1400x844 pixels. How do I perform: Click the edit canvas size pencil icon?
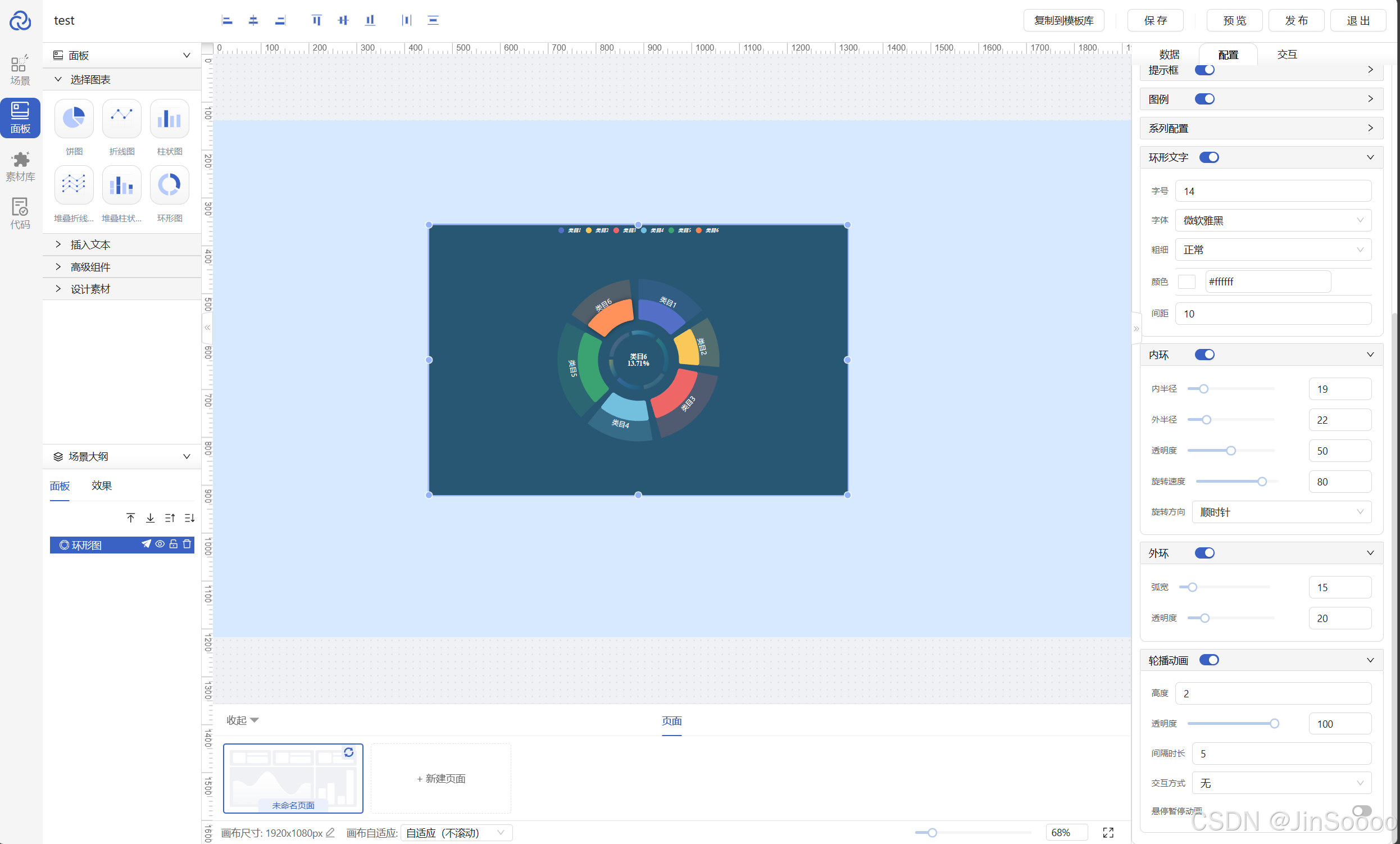pyautogui.click(x=330, y=833)
